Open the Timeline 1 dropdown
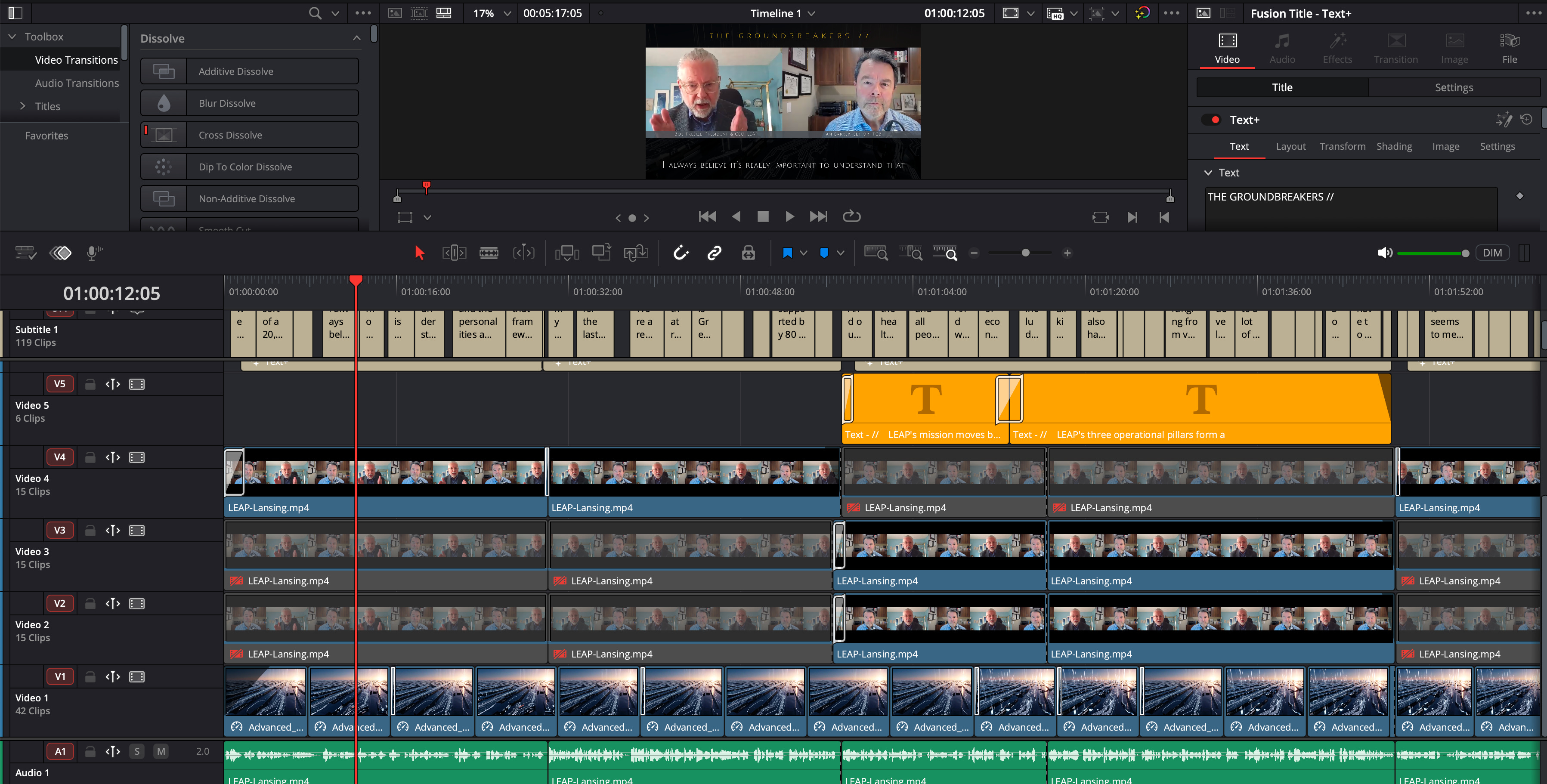 pyautogui.click(x=811, y=13)
